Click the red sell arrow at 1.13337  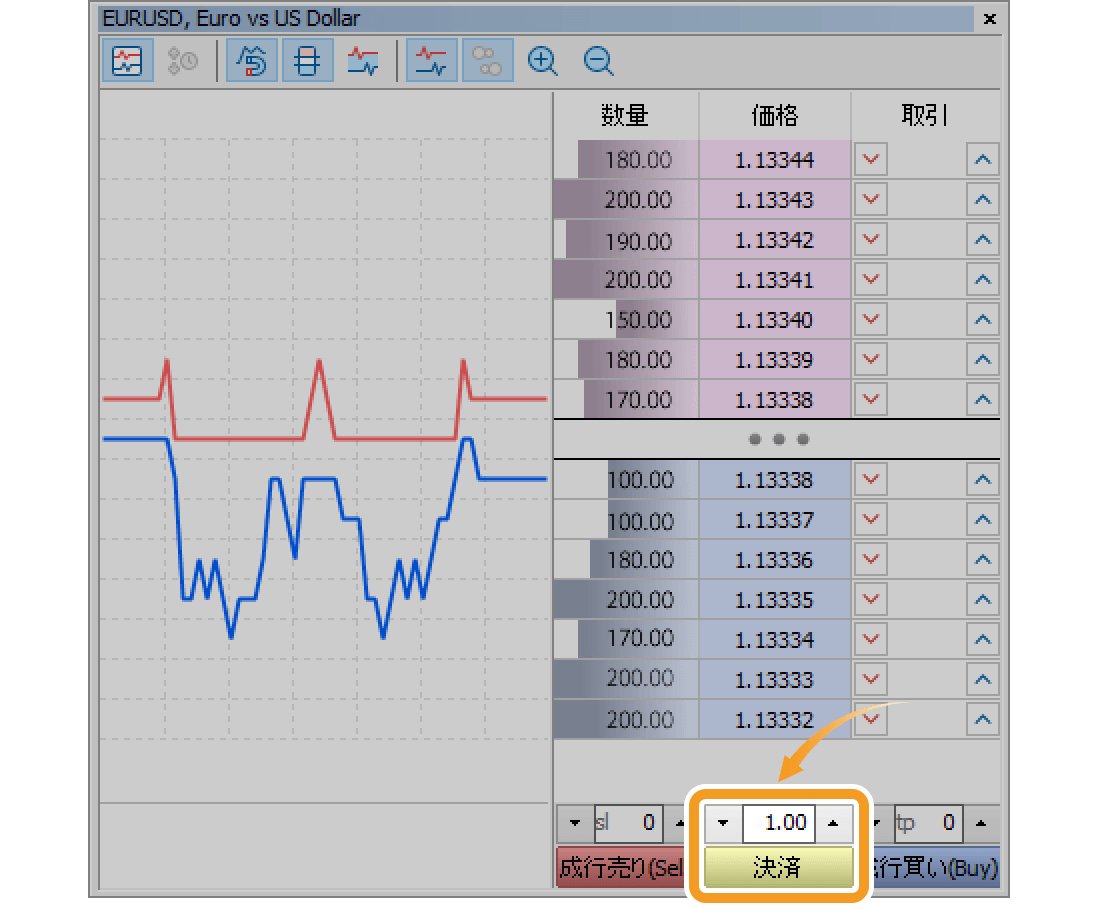(x=871, y=520)
